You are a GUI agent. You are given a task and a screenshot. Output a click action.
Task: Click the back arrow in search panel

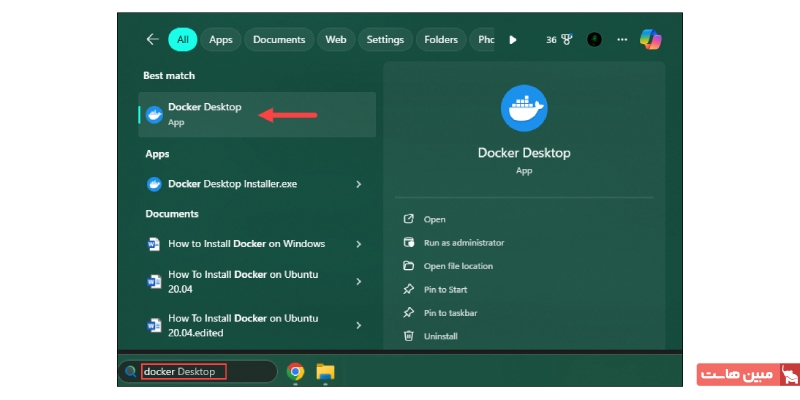point(152,40)
